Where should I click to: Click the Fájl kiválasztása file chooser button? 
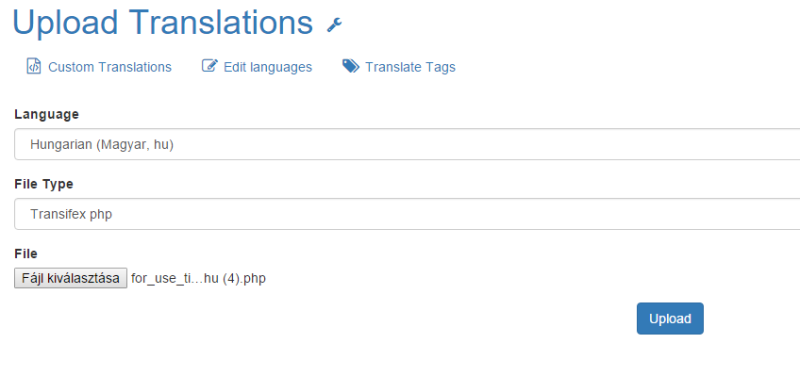pos(70,279)
